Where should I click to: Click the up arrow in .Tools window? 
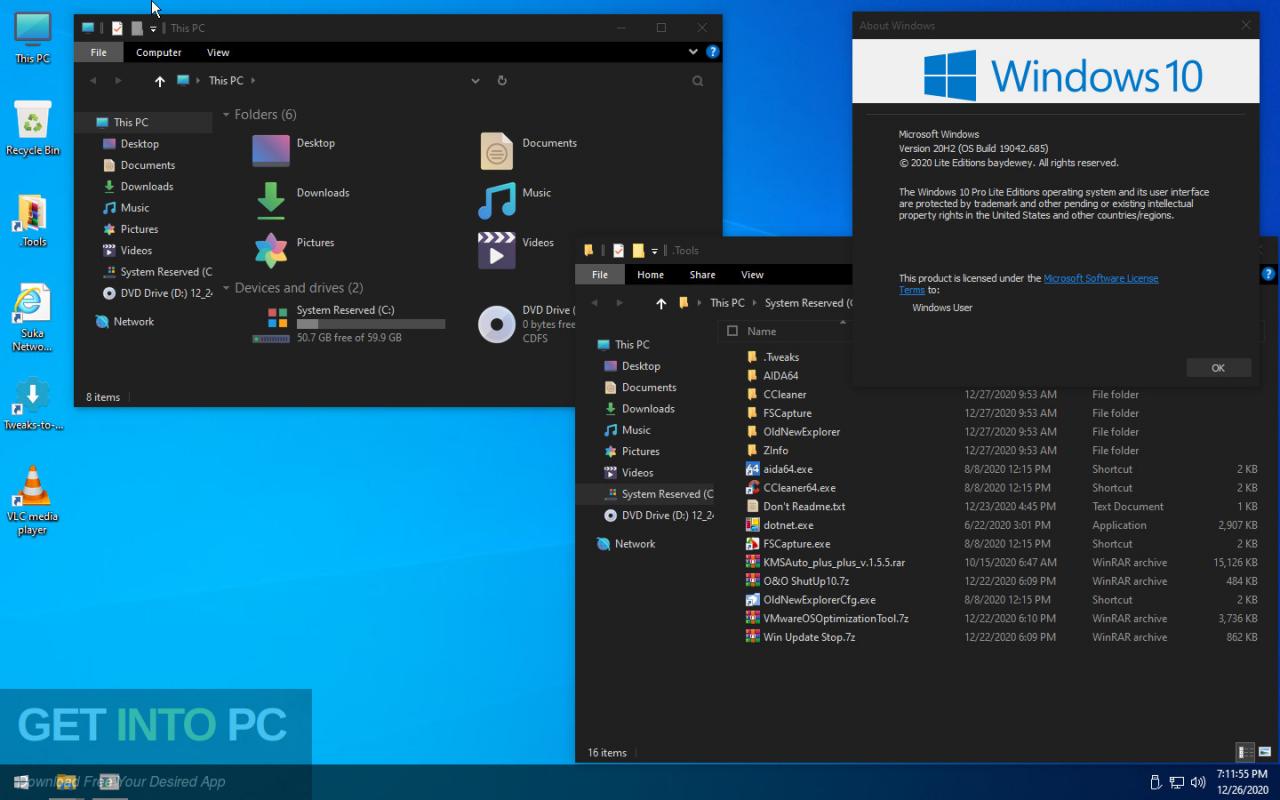661,303
